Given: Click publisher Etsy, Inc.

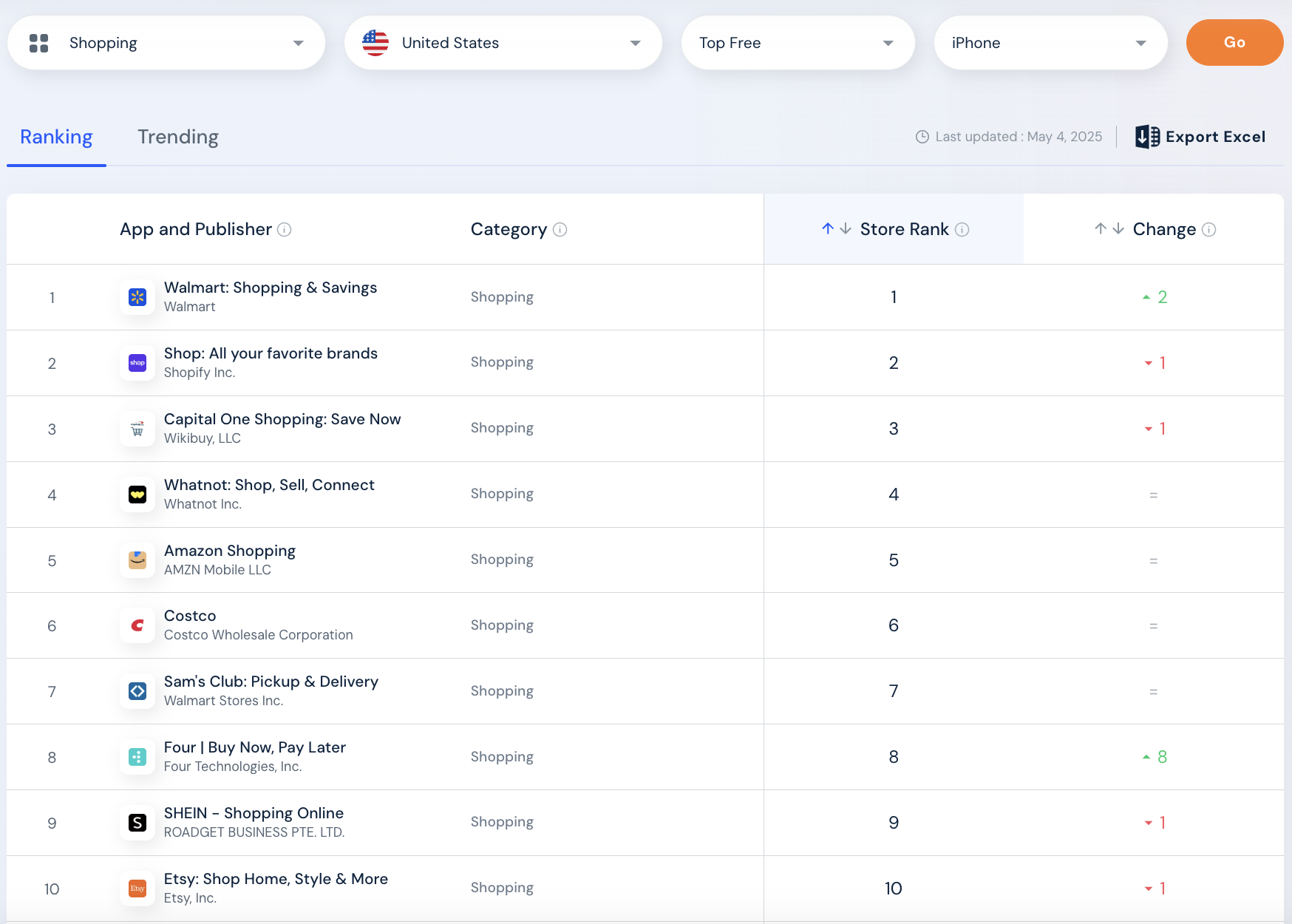Looking at the screenshot, I should pyautogui.click(x=190, y=898).
